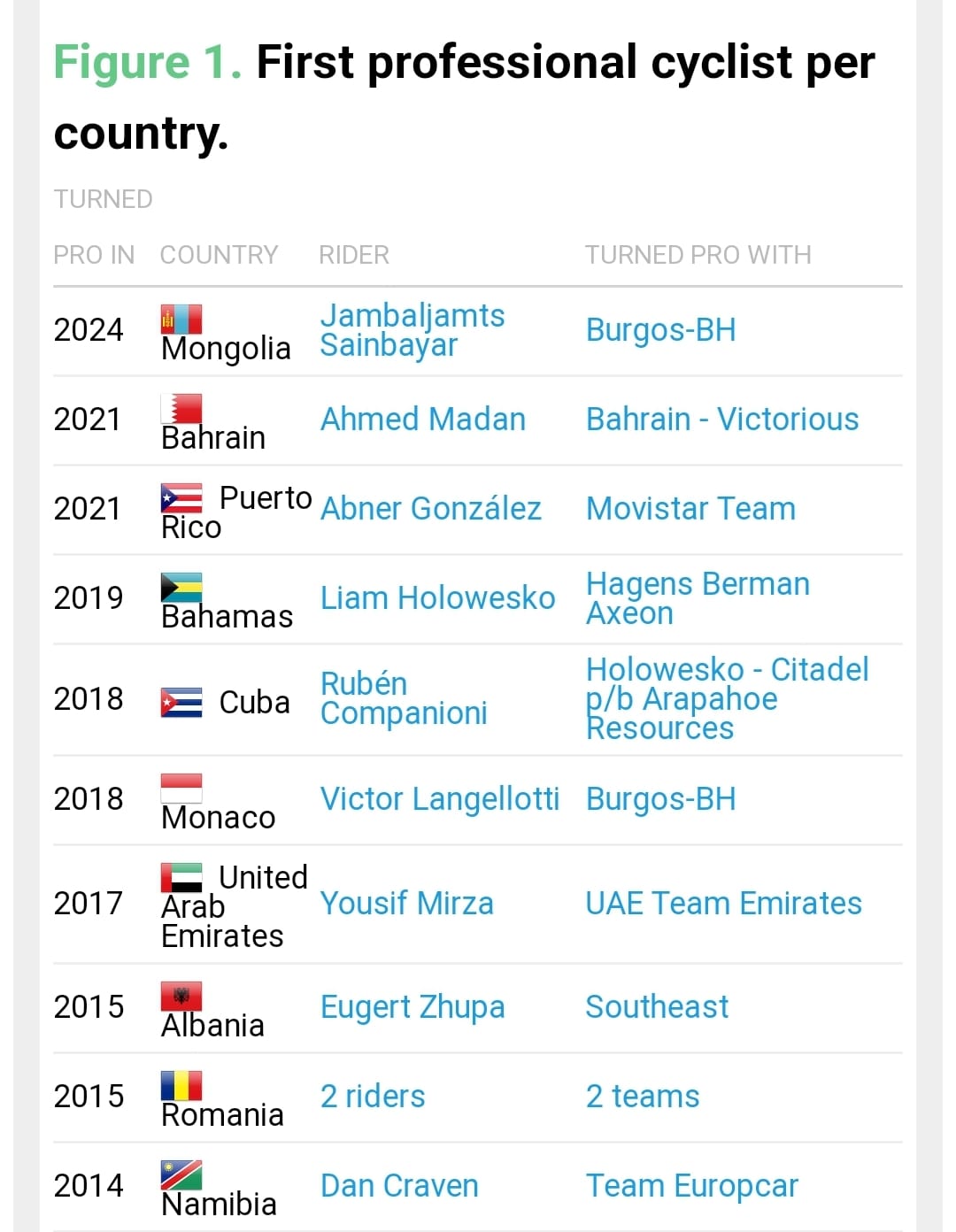
Task: Open the Bahrain - Victorious team link
Action: (x=722, y=420)
